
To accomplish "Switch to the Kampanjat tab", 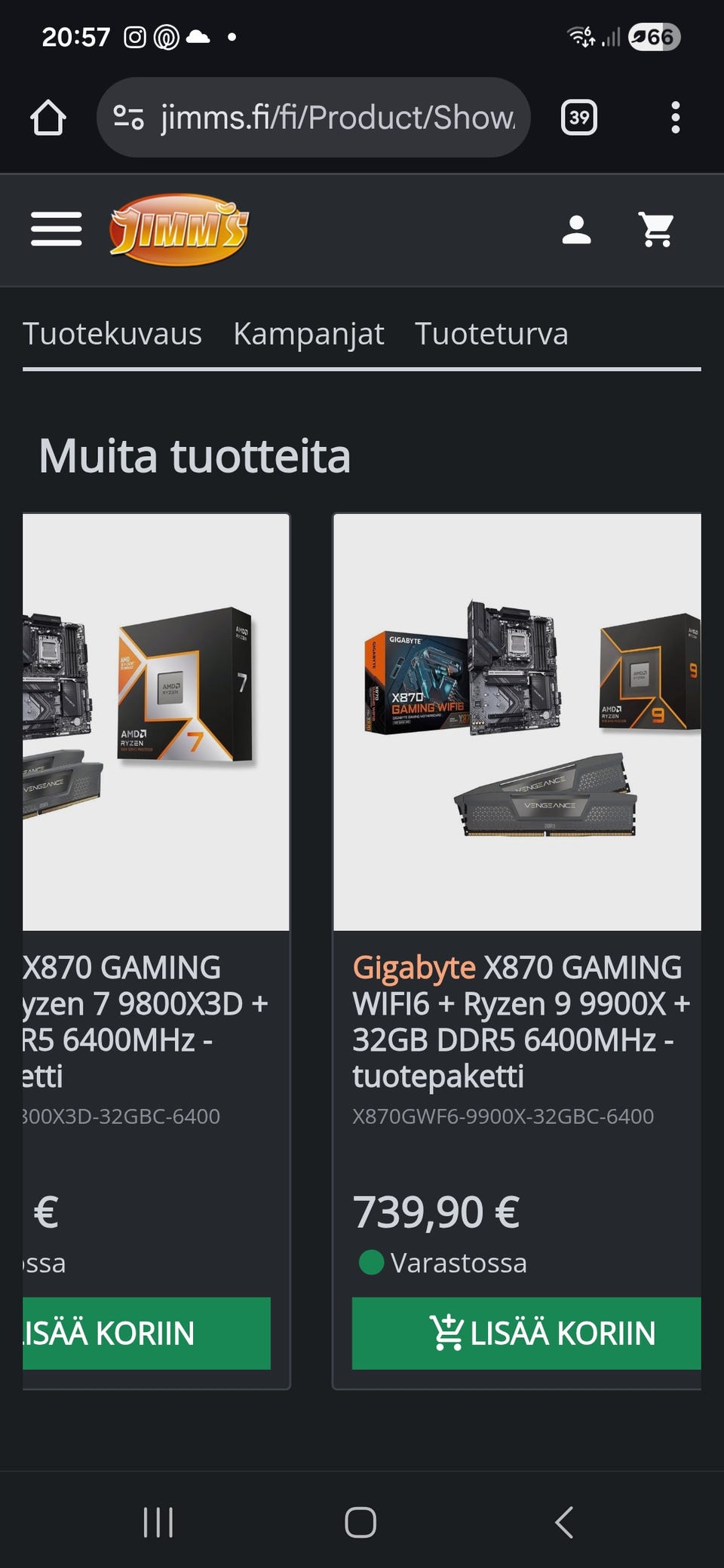I will click(308, 333).
